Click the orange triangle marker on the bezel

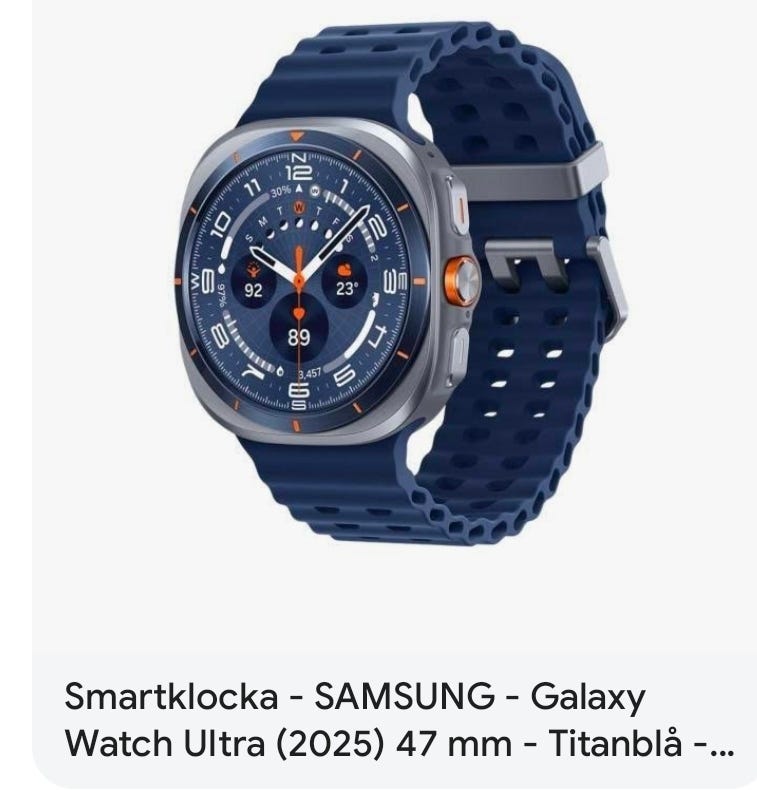[297, 136]
